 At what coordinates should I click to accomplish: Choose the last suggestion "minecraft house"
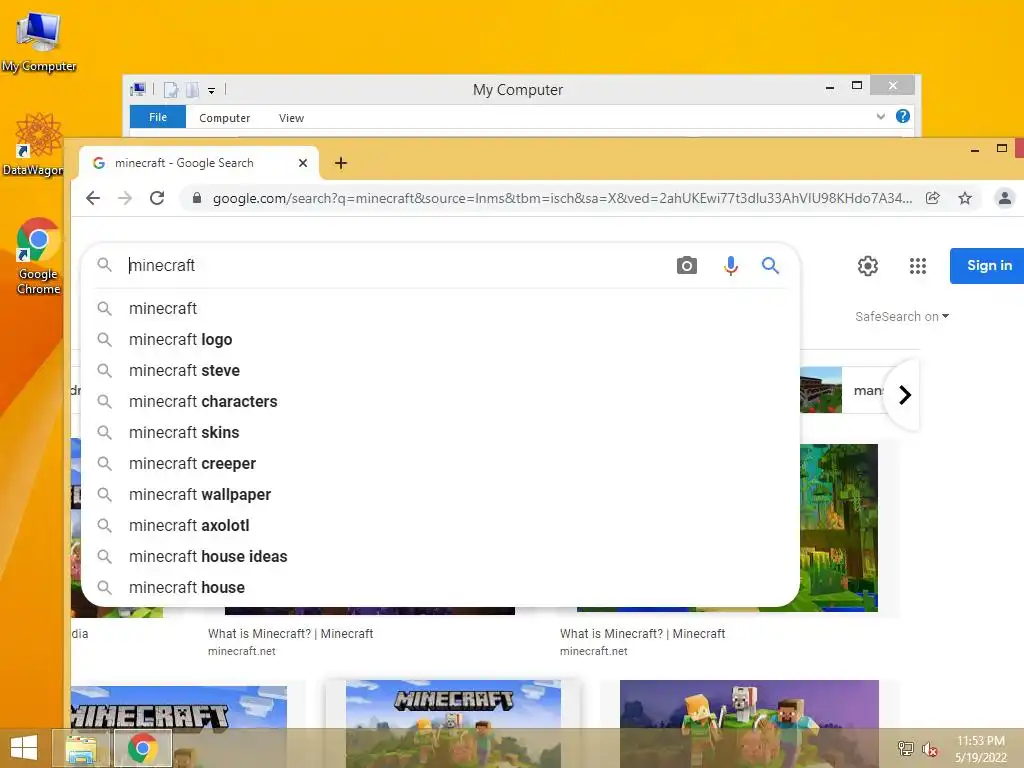(440, 588)
